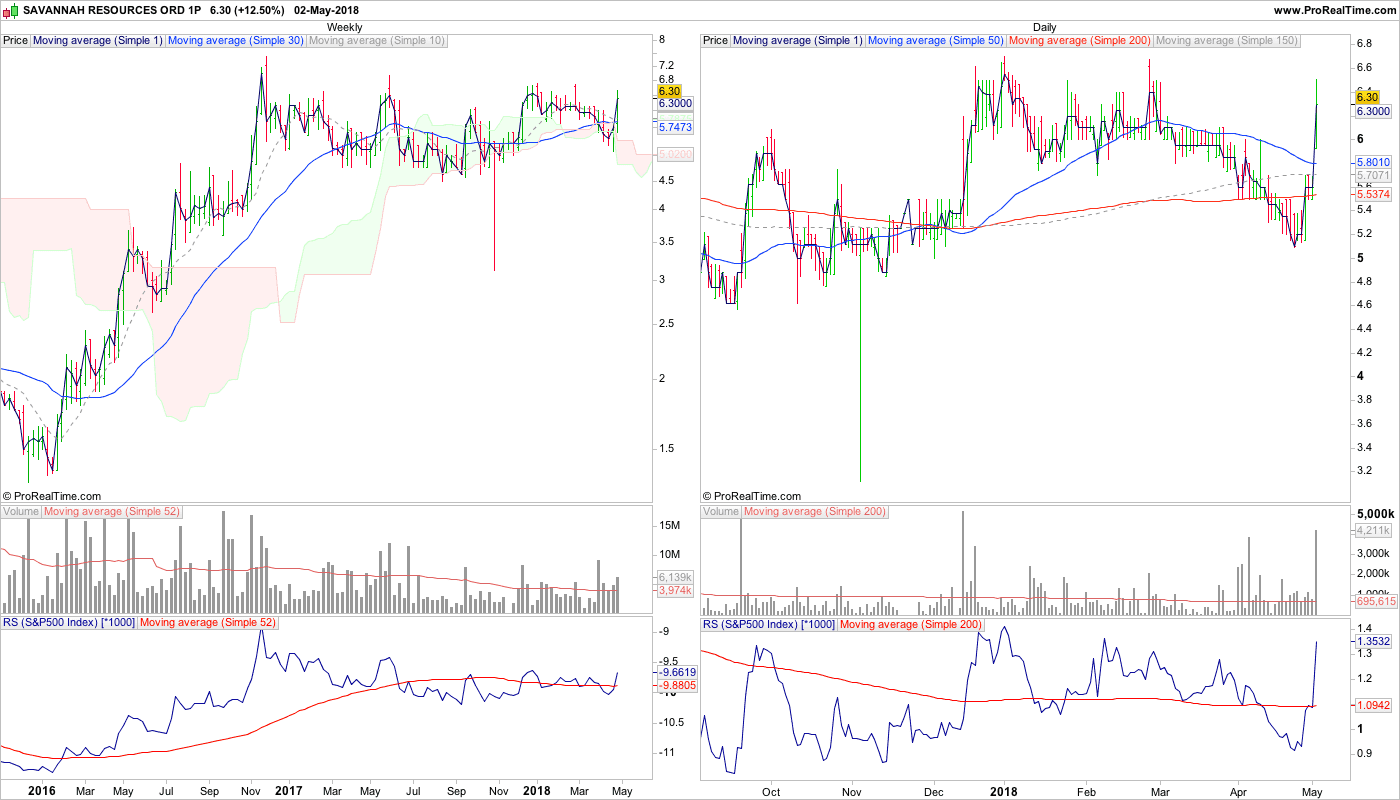Click the 02-May-2018 date in header

pos(326,10)
